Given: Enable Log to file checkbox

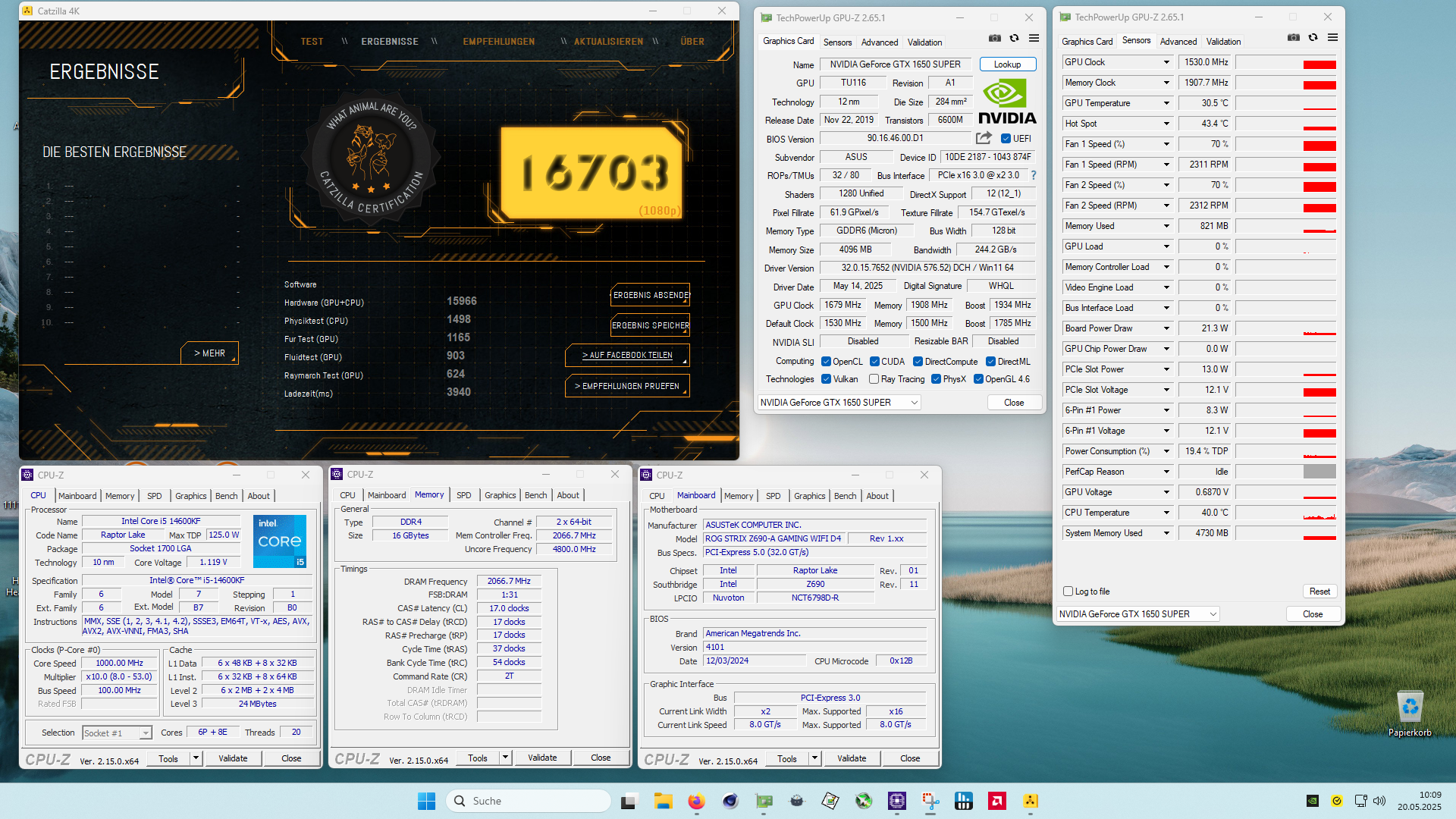Looking at the screenshot, I should click(x=1068, y=591).
